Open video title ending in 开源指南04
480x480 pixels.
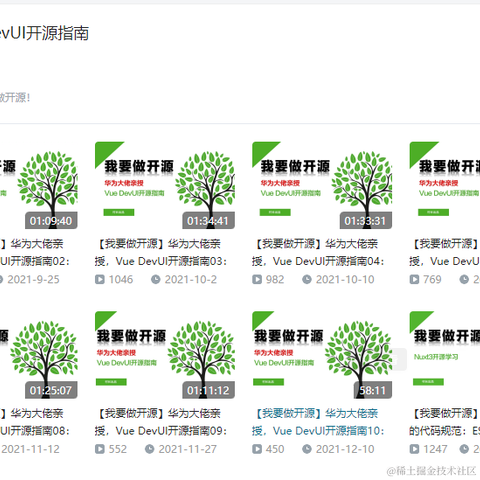pos(318,253)
